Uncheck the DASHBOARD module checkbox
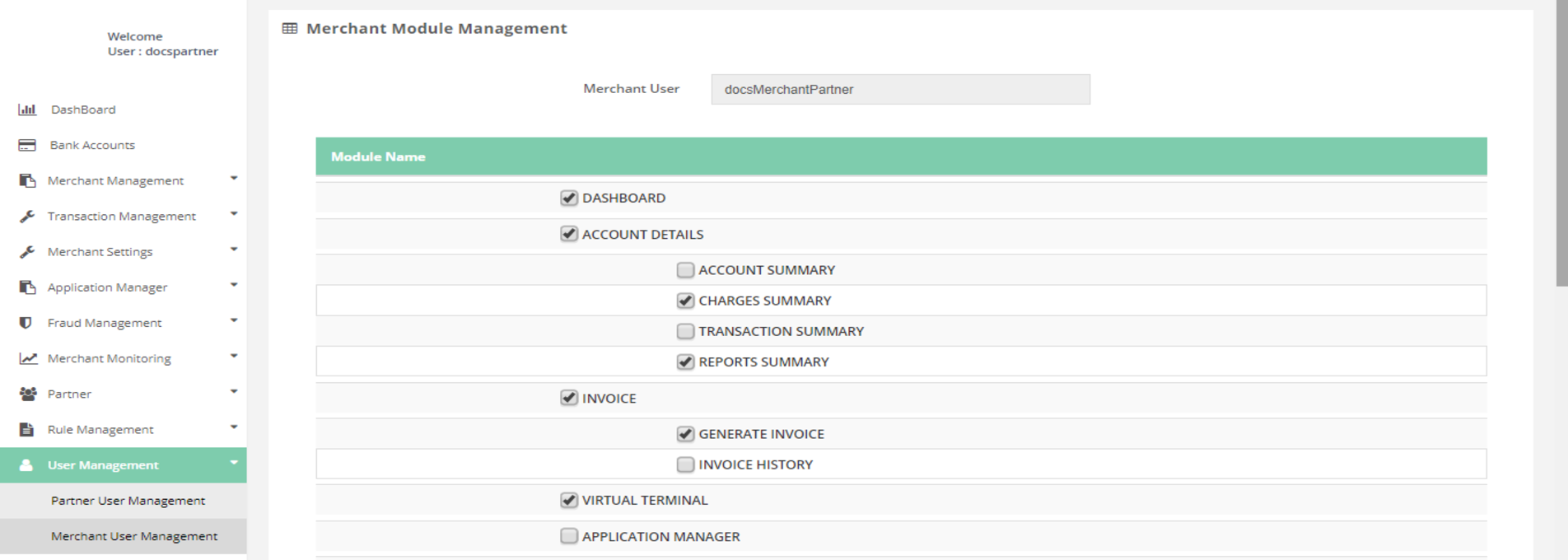The width and height of the screenshot is (1568, 560). click(x=569, y=198)
